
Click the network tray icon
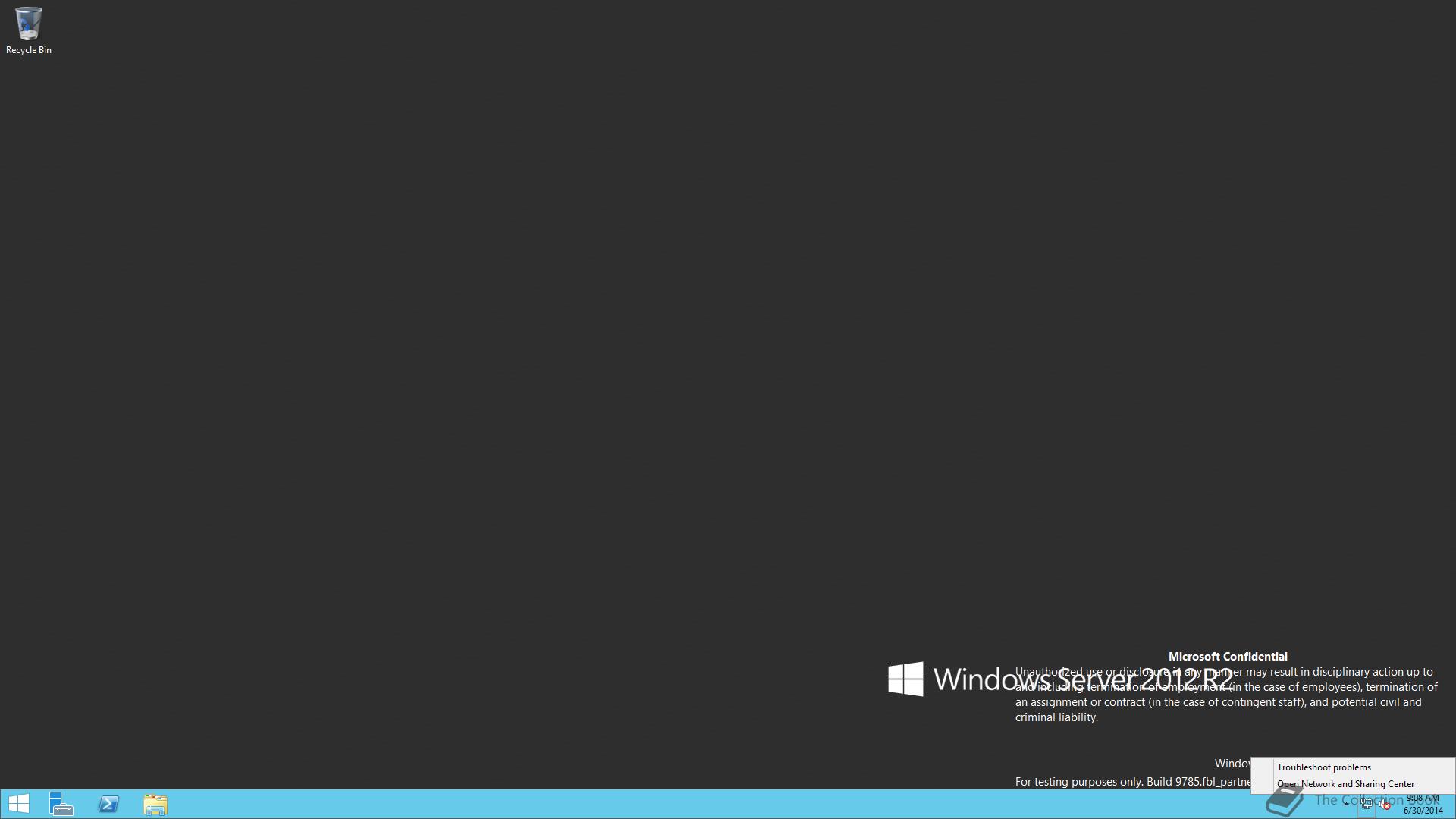pos(1367,805)
